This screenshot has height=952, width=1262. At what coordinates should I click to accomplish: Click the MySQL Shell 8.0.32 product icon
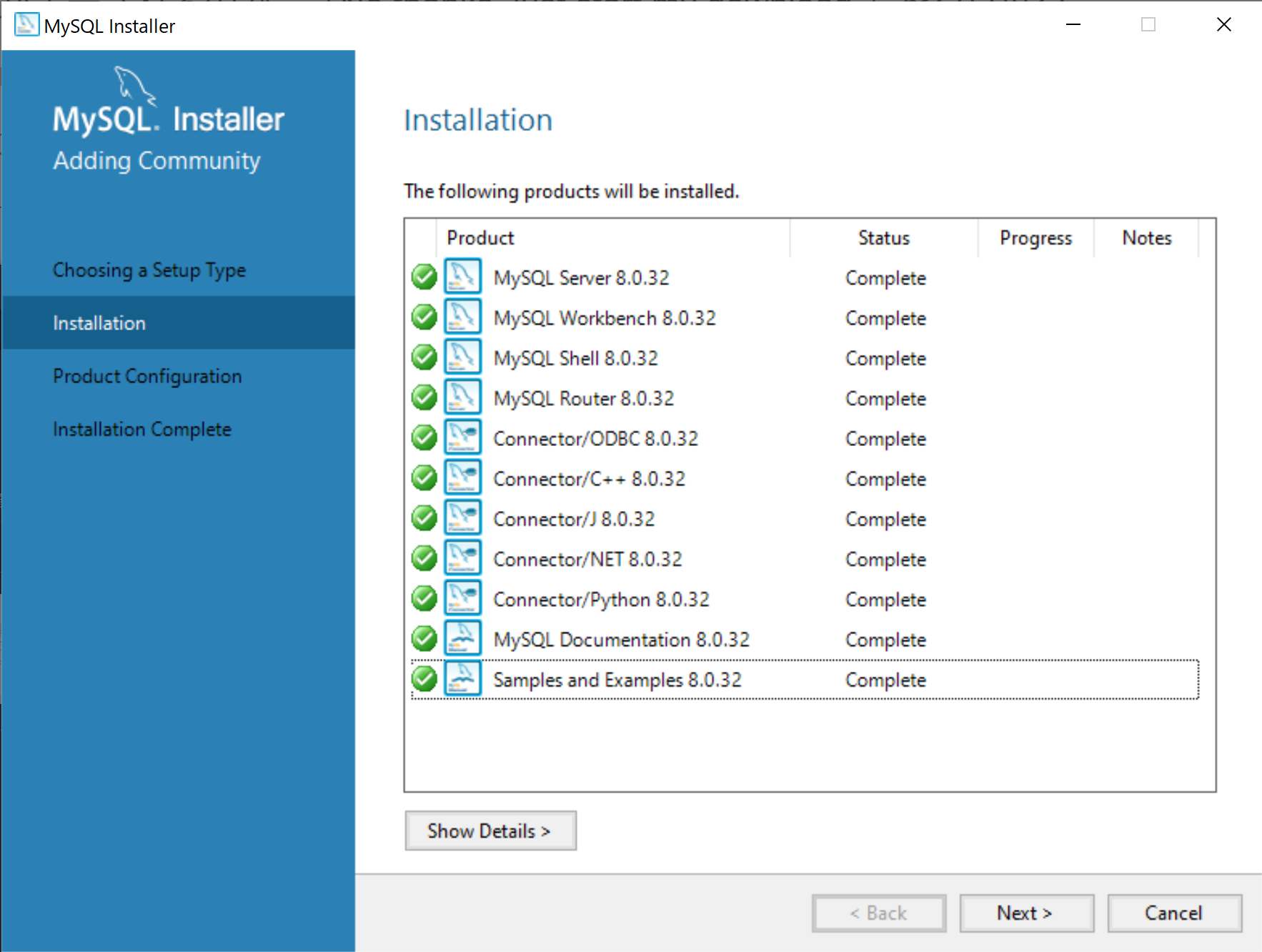click(x=462, y=357)
